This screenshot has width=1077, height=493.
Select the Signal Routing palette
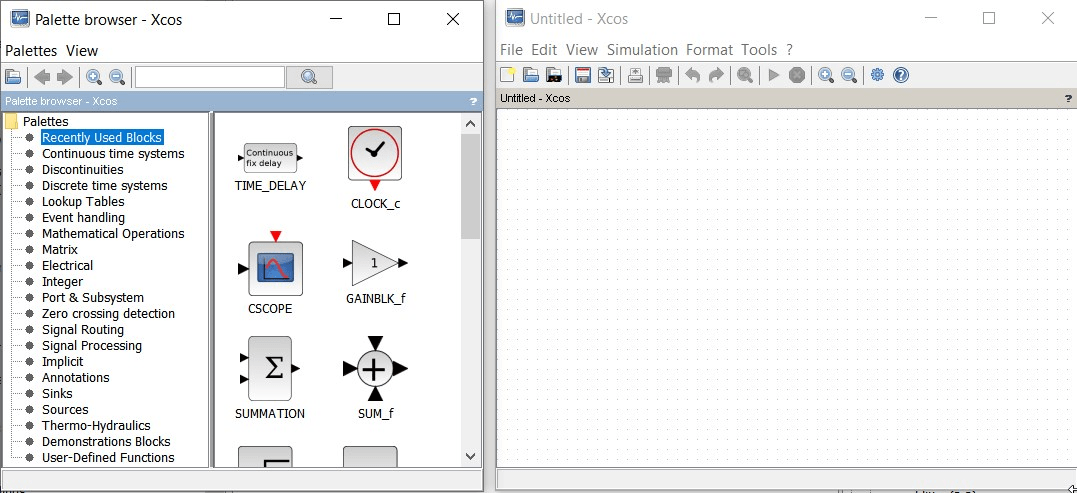click(x=83, y=330)
